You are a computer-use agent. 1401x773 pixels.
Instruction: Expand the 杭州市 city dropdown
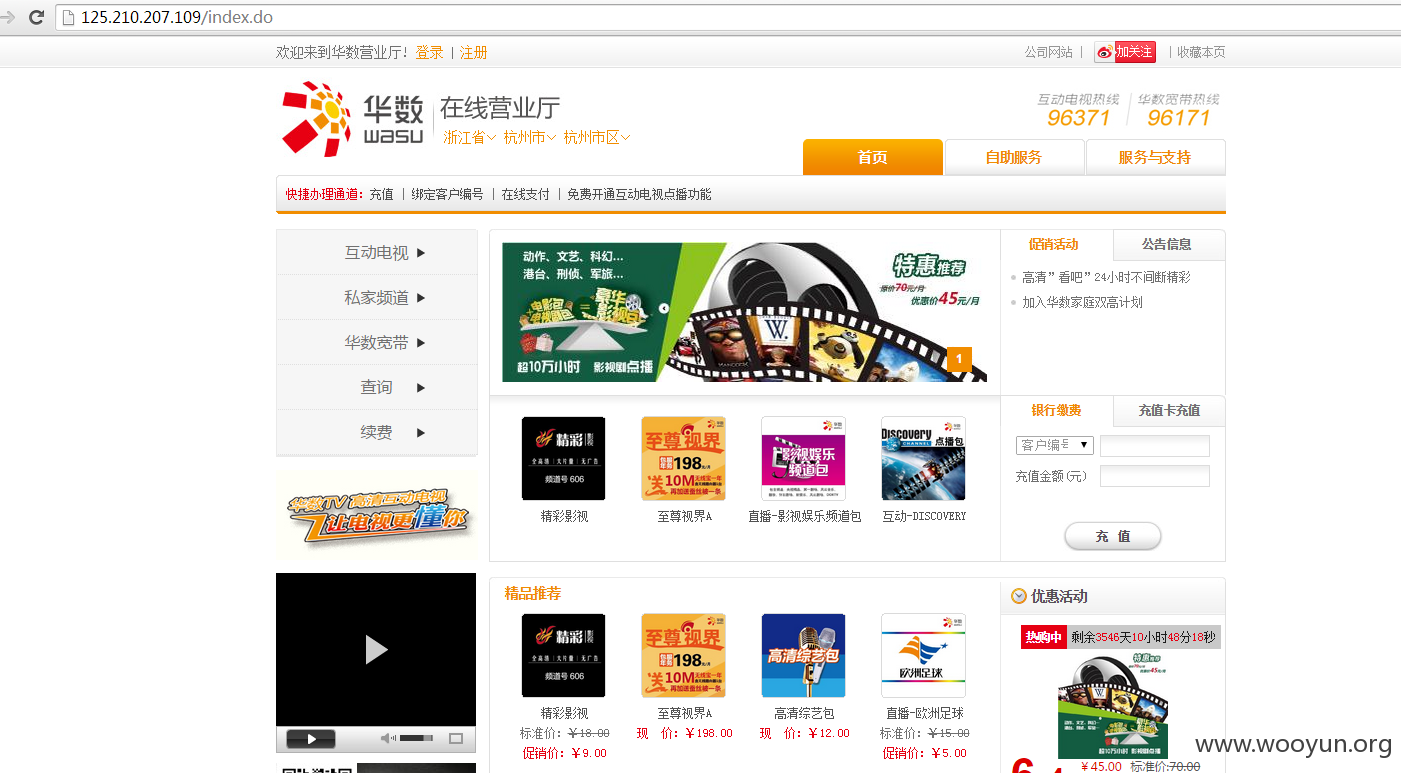coord(530,137)
